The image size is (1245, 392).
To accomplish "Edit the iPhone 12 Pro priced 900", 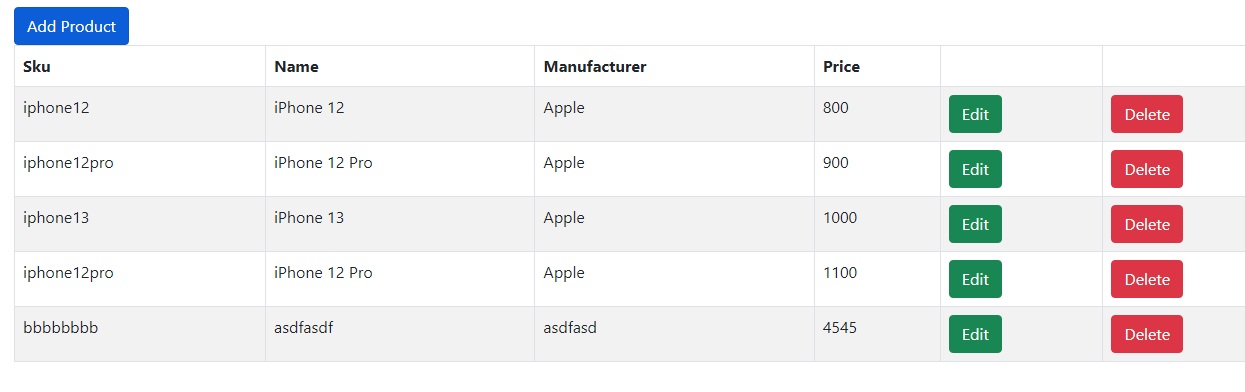I will click(x=975, y=169).
